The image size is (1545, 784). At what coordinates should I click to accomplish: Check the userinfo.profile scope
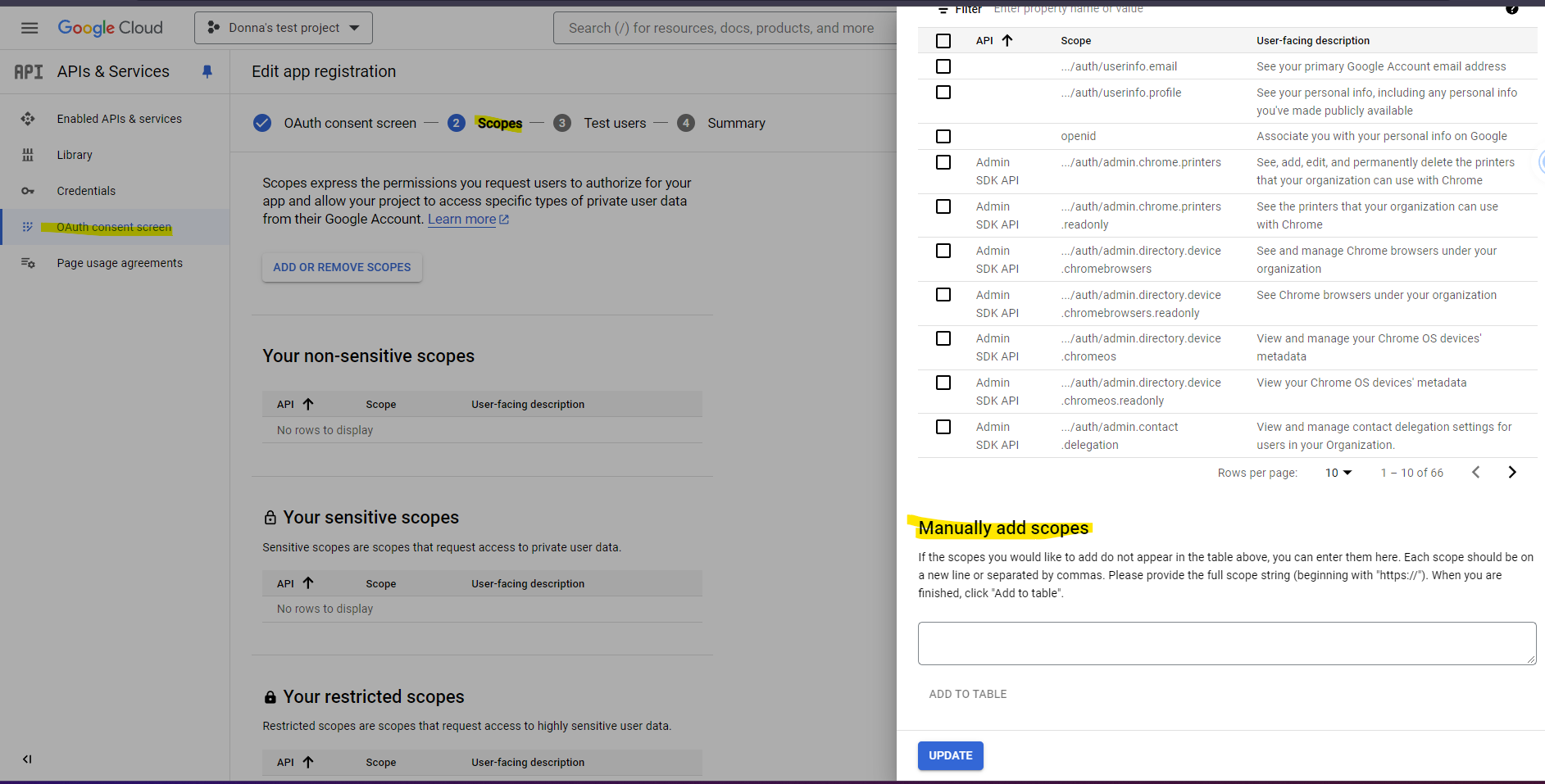coord(943,93)
